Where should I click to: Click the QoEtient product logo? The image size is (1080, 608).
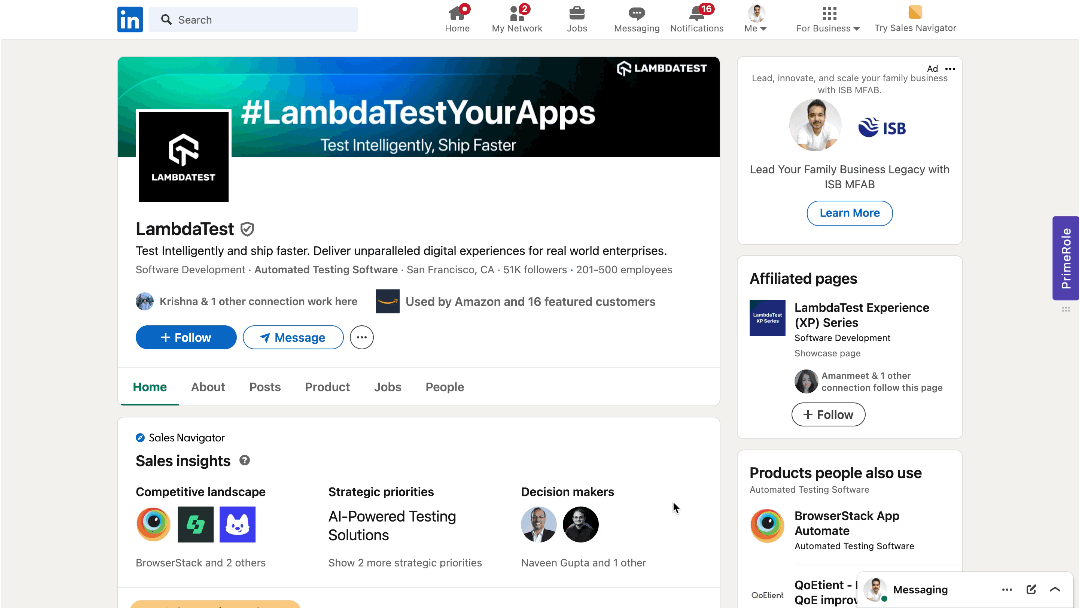click(767, 595)
